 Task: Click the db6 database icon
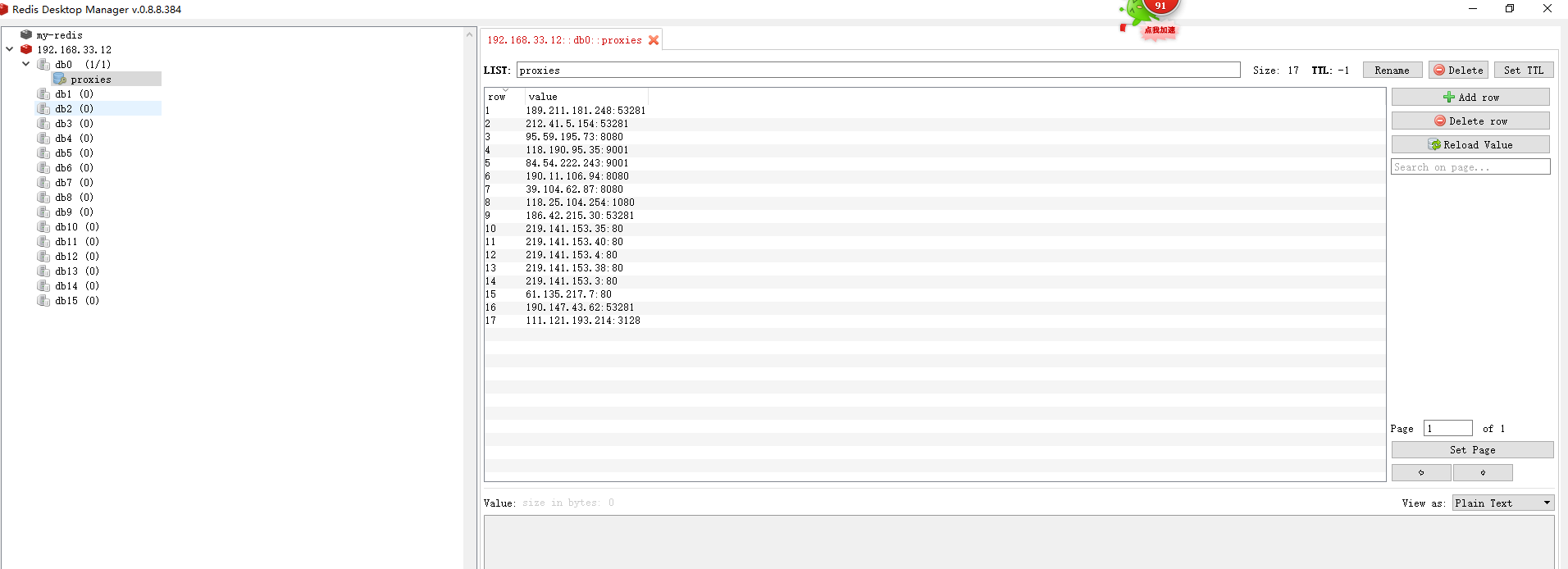click(43, 167)
